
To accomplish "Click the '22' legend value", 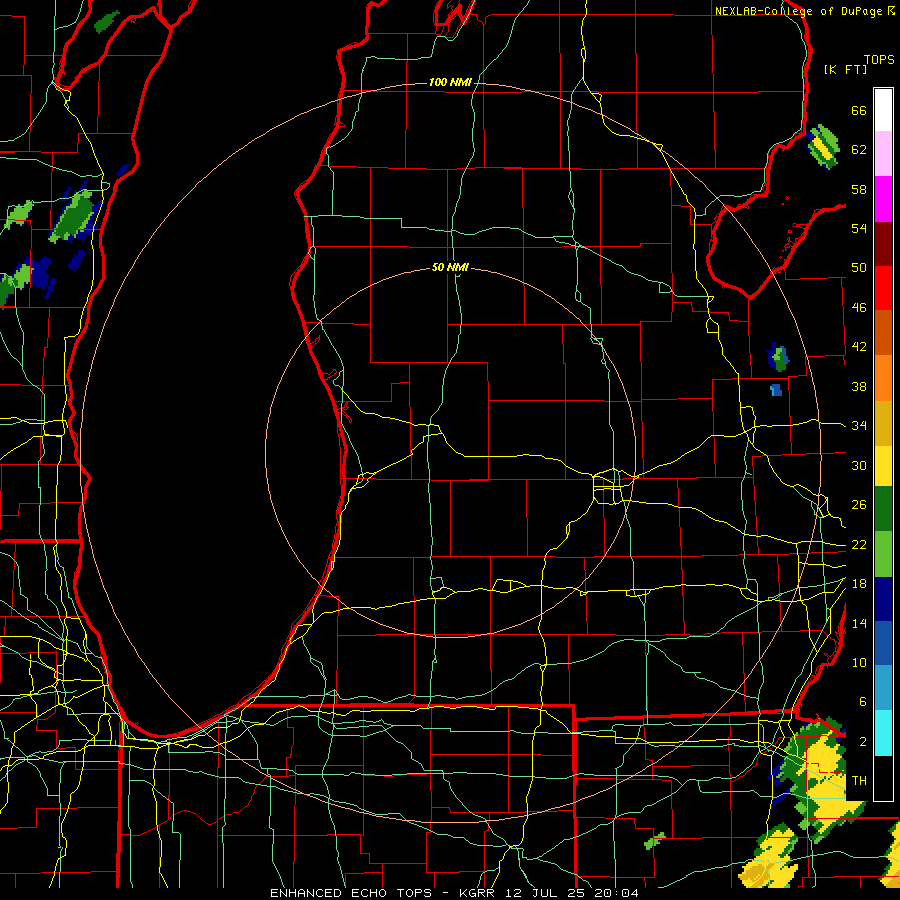I will coord(859,545).
